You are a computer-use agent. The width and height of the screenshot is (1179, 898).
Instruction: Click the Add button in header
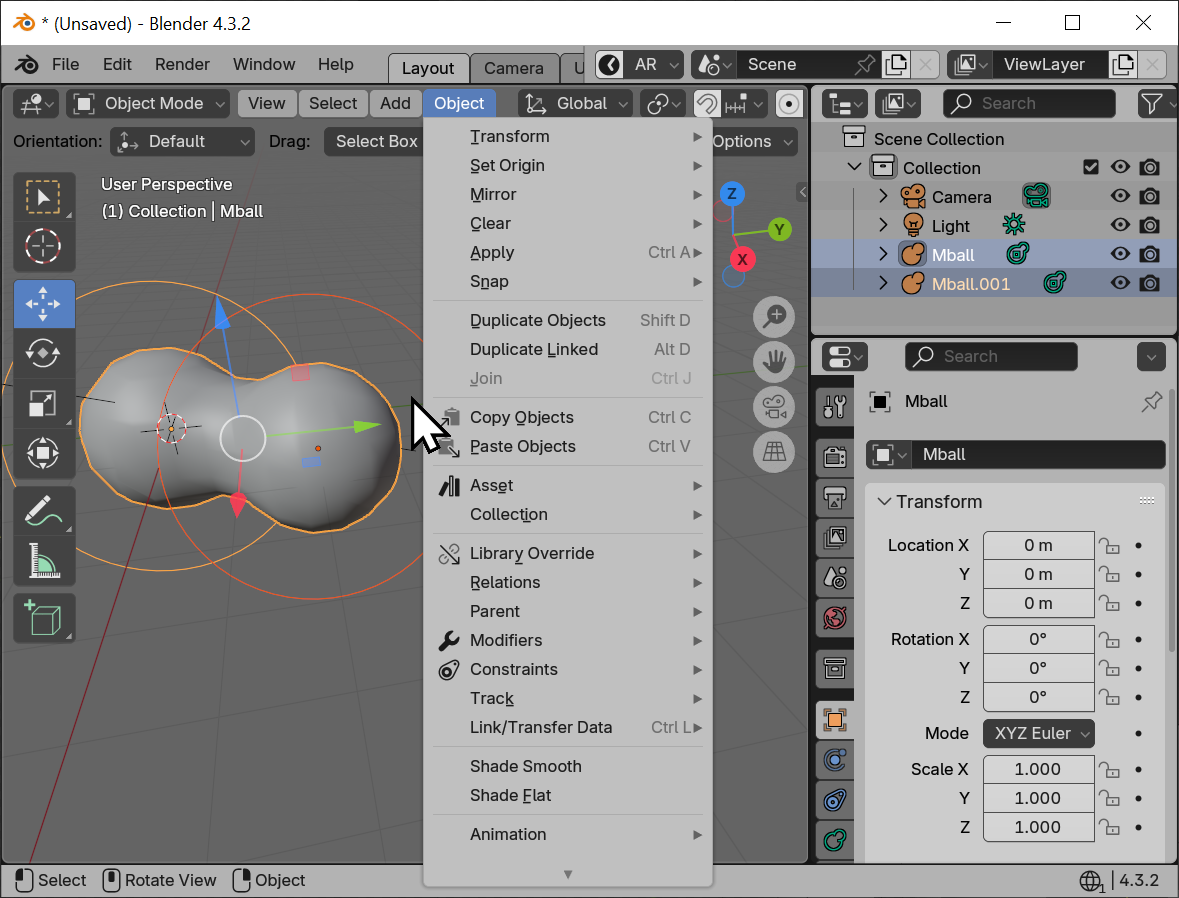click(x=395, y=104)
